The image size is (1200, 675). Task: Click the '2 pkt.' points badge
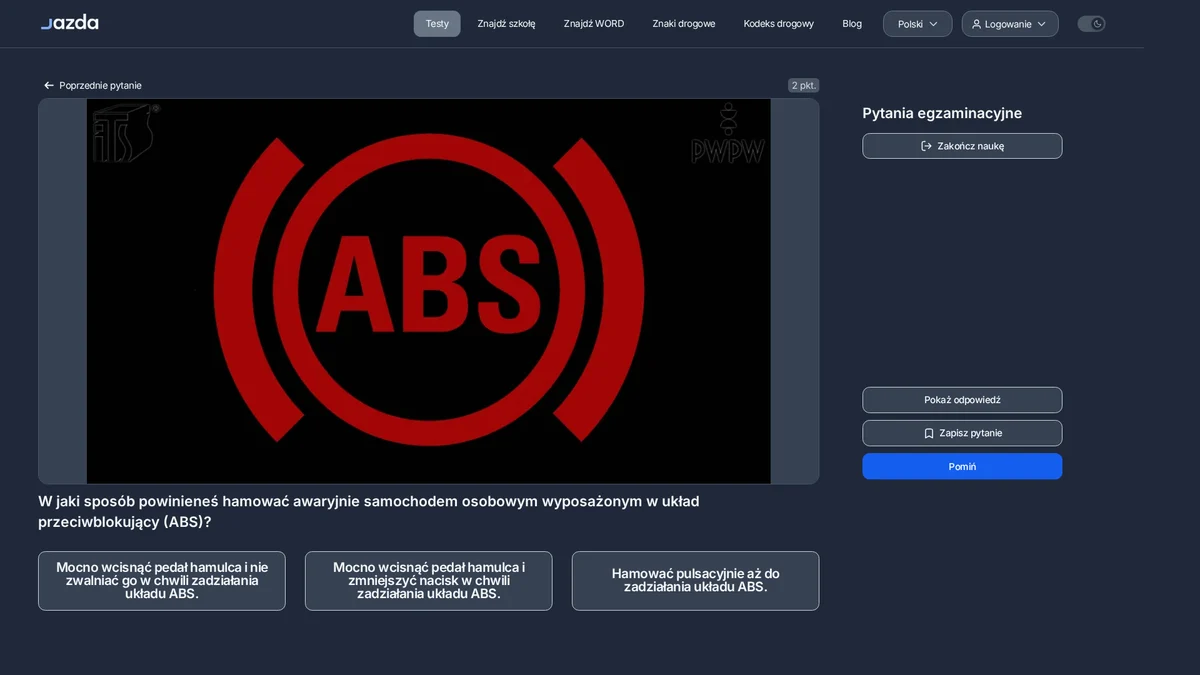803,86
